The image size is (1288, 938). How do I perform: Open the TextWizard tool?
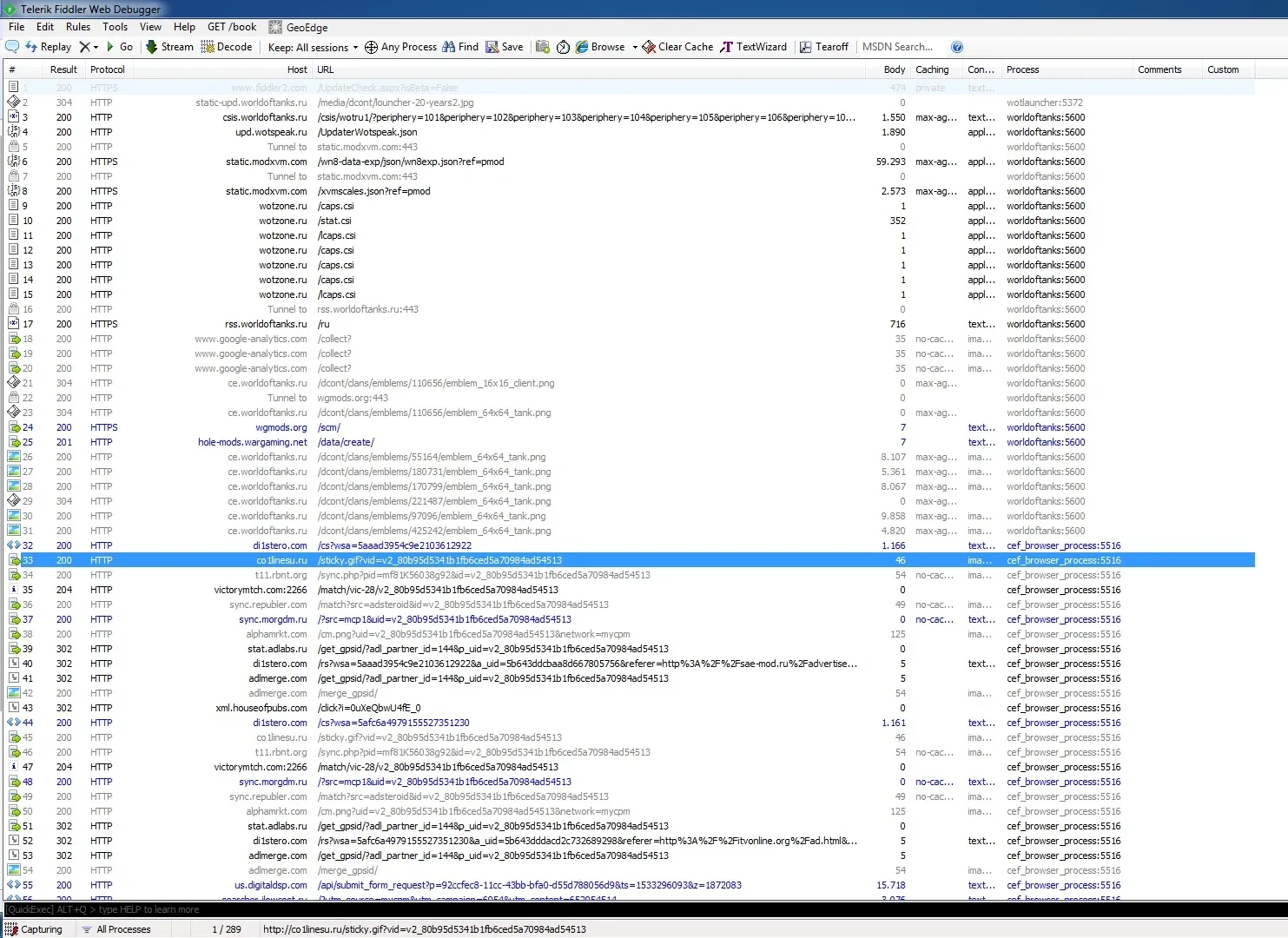(x=753, y=47)
